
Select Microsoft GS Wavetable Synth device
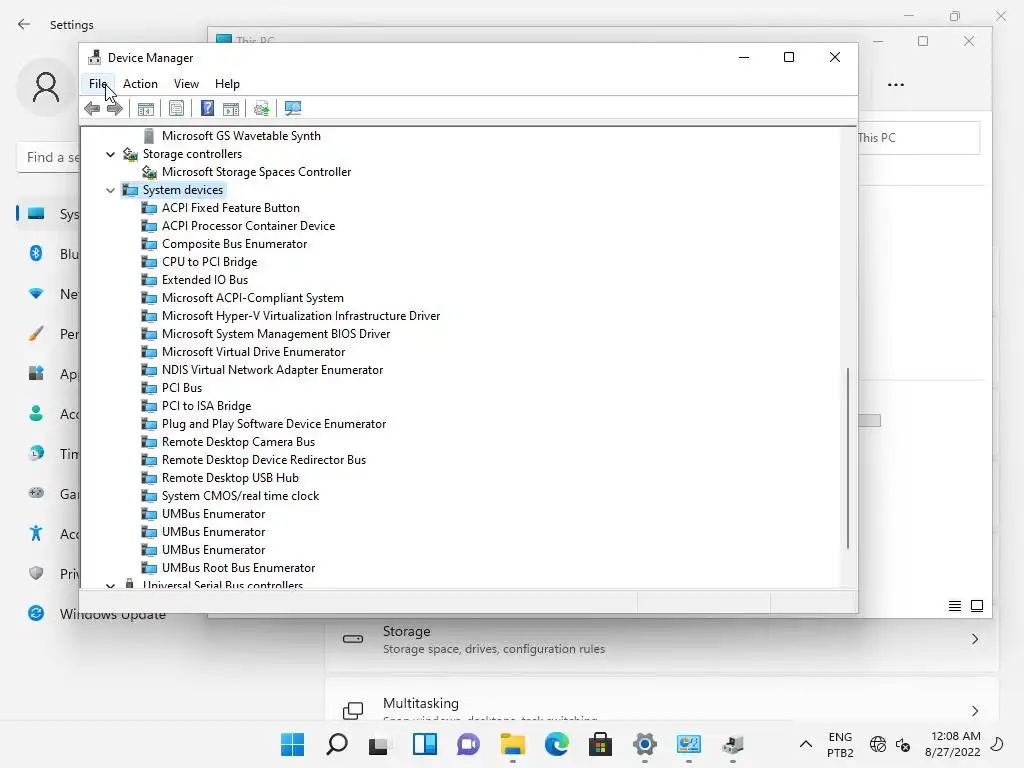[241, 136]
